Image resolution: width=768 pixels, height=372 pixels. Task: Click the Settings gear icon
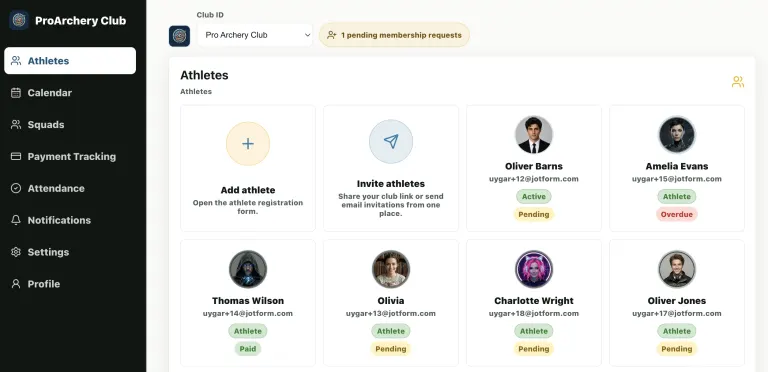coord(16,252)
